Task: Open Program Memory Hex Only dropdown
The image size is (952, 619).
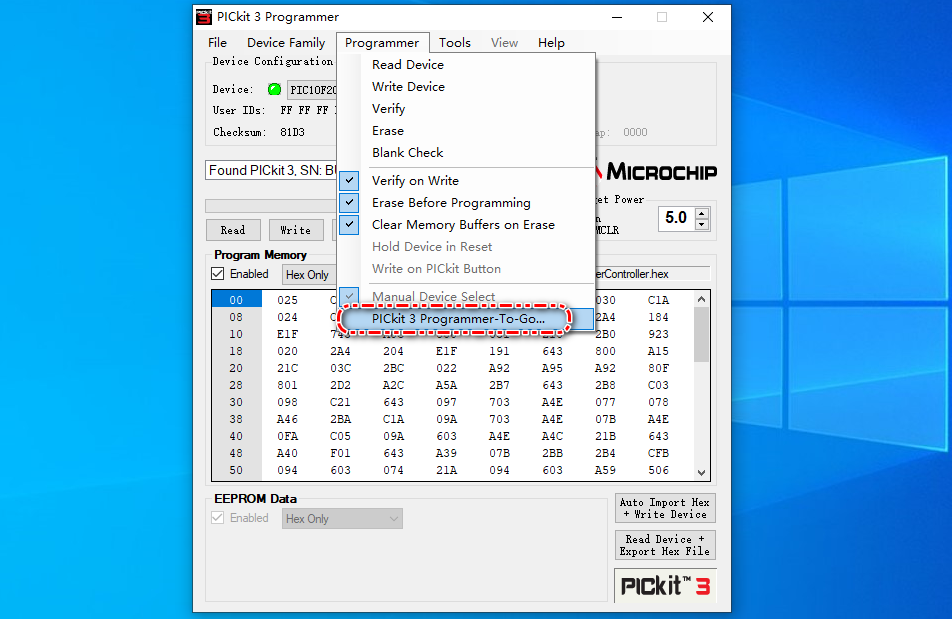Action: [x=309, y=275]
